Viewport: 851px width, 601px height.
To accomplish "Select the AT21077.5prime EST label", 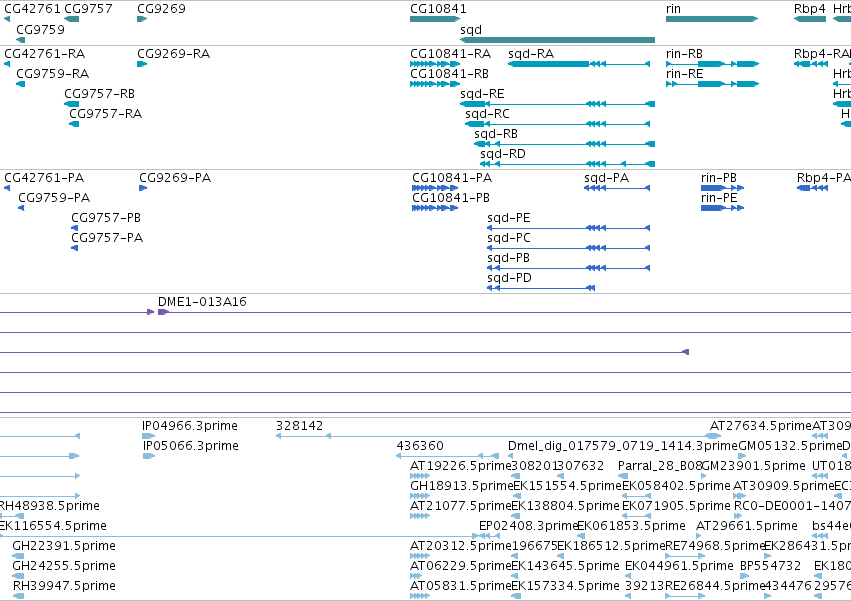I will (x=461, y=507).
